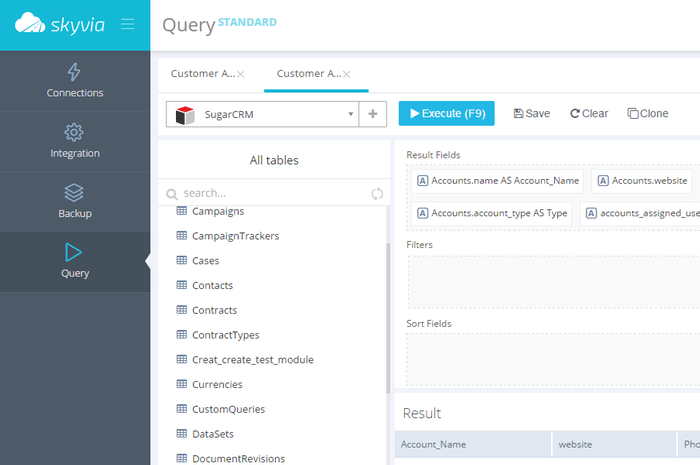Click the table search field
Screen dimensions: 700x465
pos(270,193)
